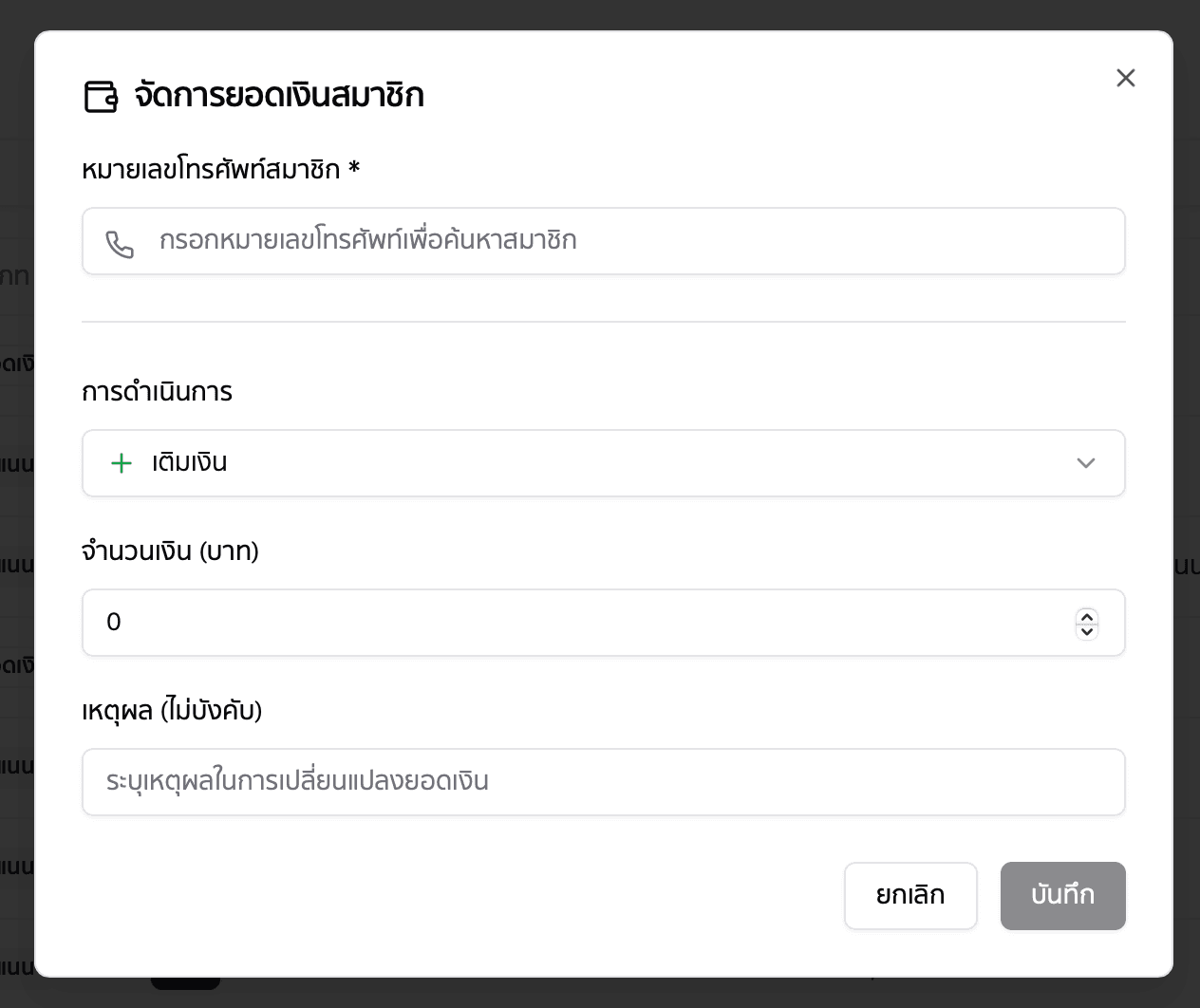Increment the amount value using the stepper
The width and height of the screenshot is (1200, 1008).
click(1087, 617)
